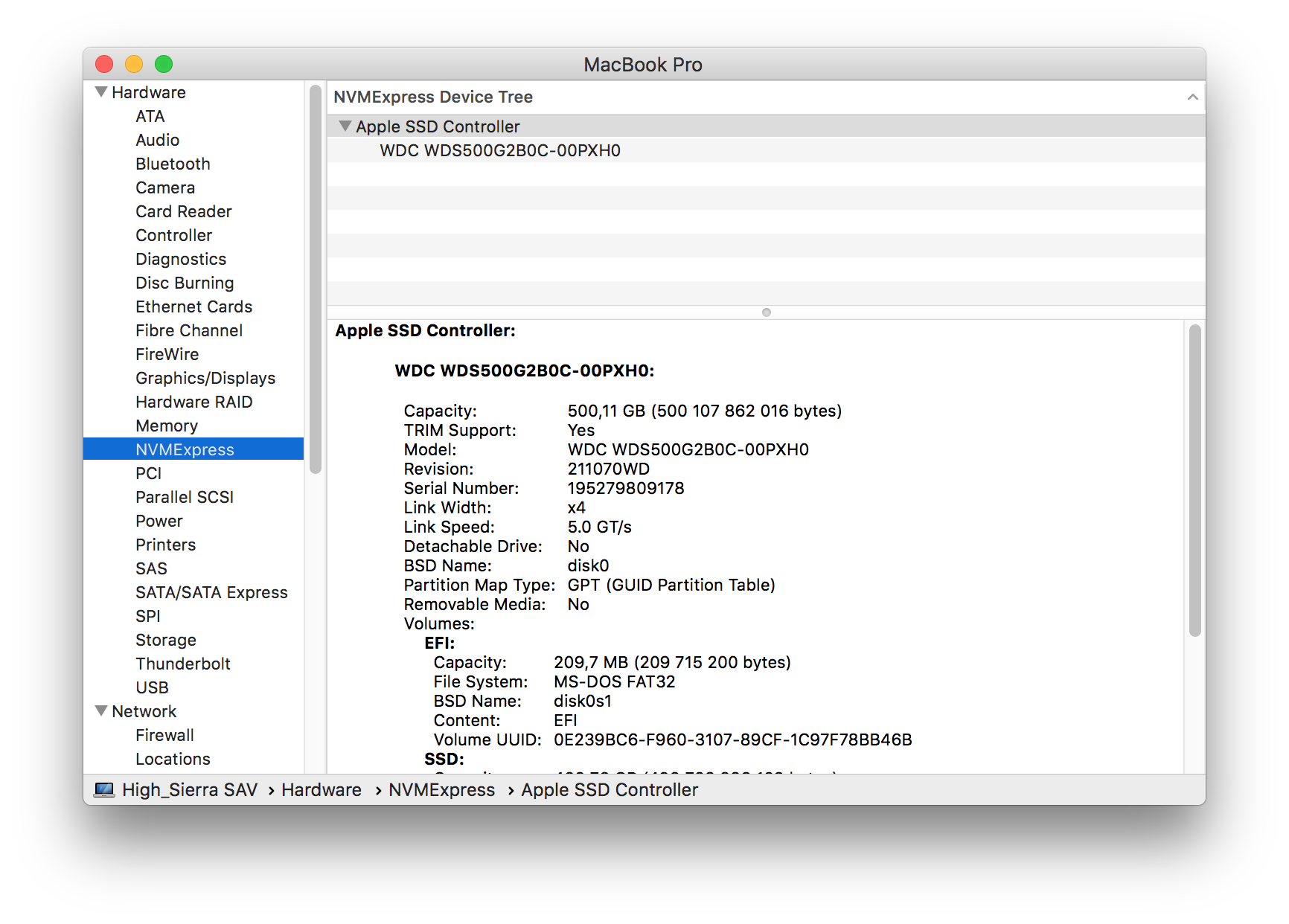This screenshot has height=924, width=1289.
Task: Select Firewall under Network
Action: 165,735
